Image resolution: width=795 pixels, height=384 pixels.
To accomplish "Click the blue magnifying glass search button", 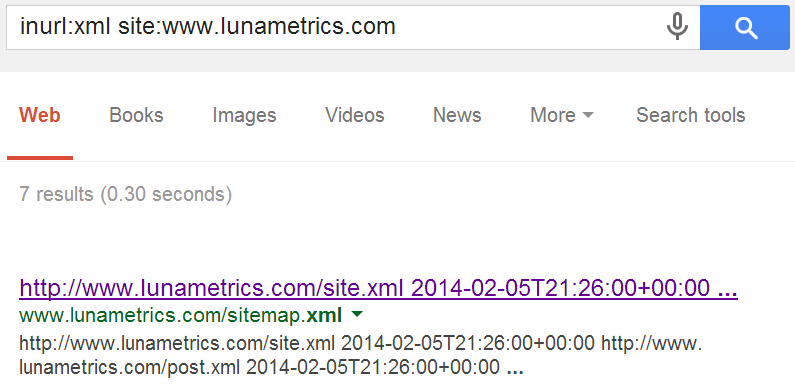I will tap(746, 28).
